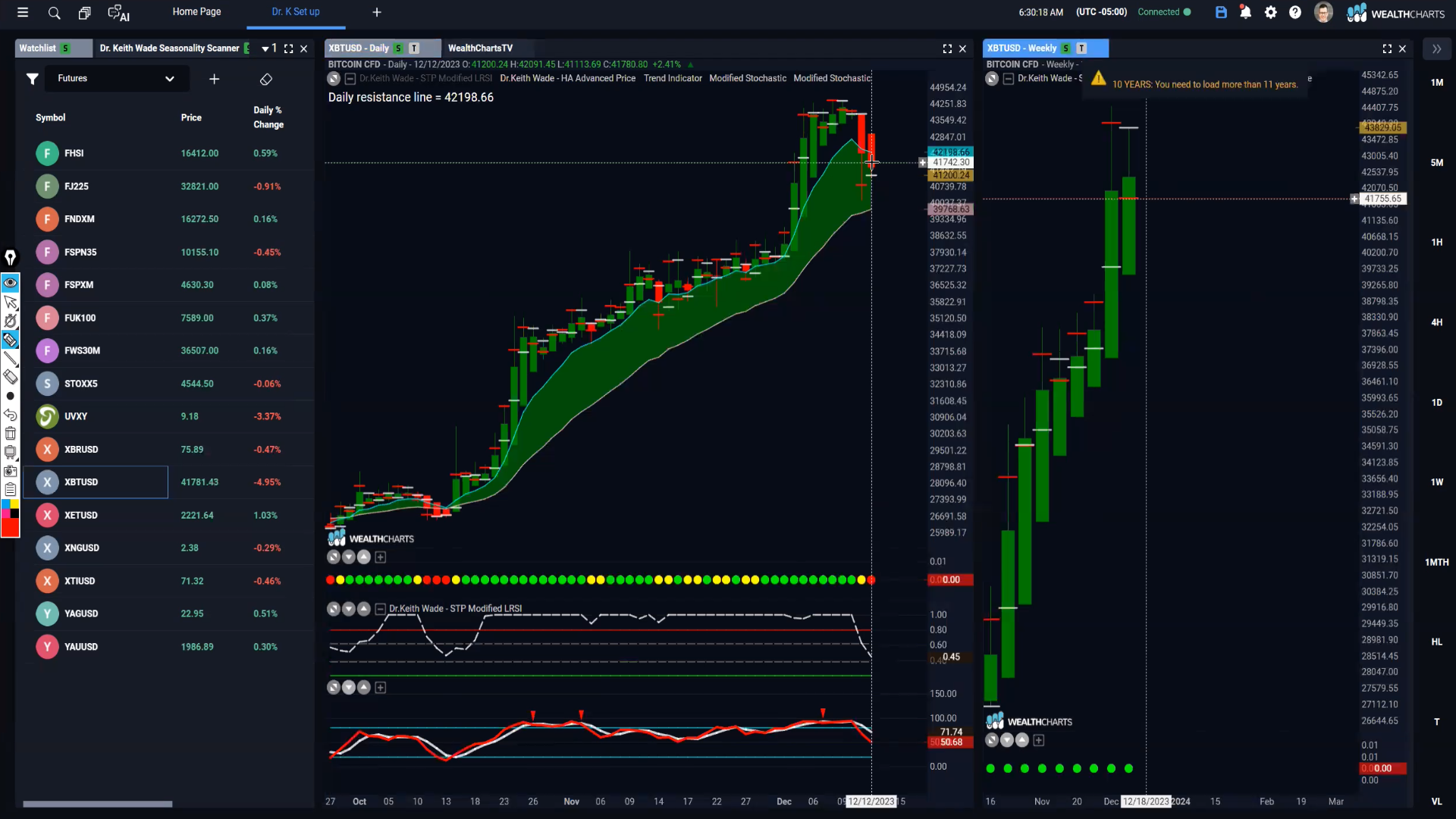
Task: Toggle S button on XBTUSD Weekly tab
Action: coord(1065,49)
